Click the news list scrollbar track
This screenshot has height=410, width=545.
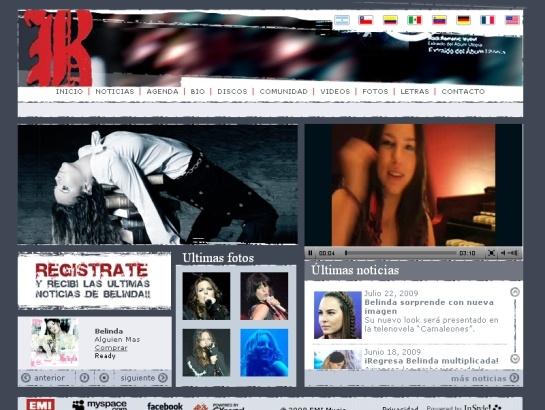[x=515, y=325]
